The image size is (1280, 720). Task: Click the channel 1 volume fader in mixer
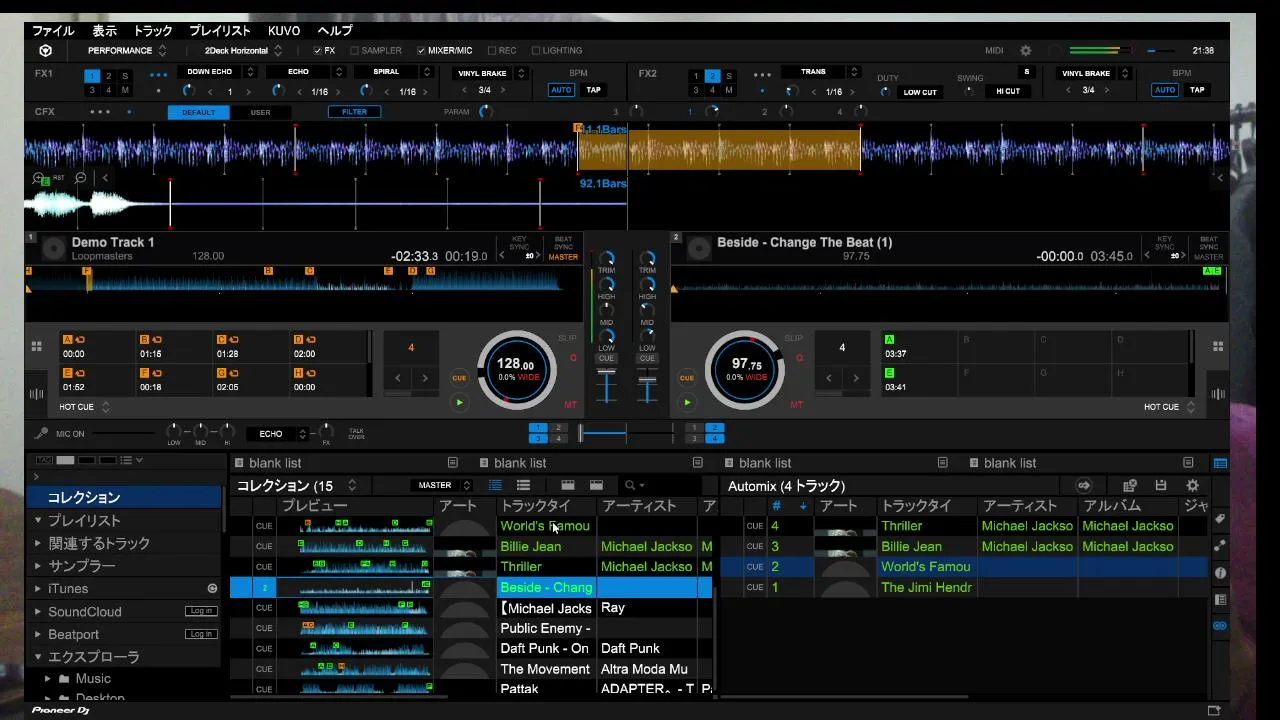[x=606, y=384]
